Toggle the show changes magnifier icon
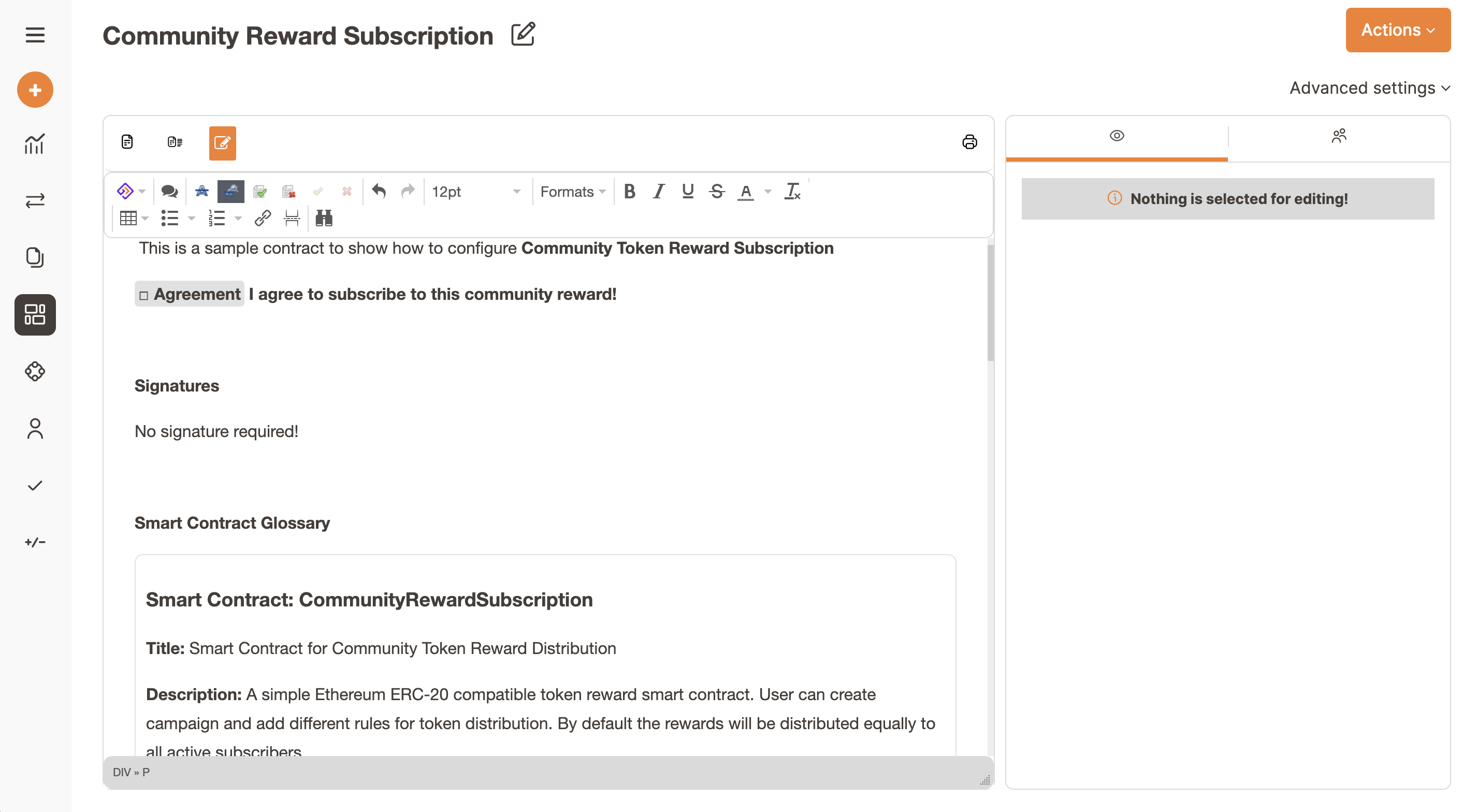Viewport: 1477px width, 812px height. [x=230, y=191]
